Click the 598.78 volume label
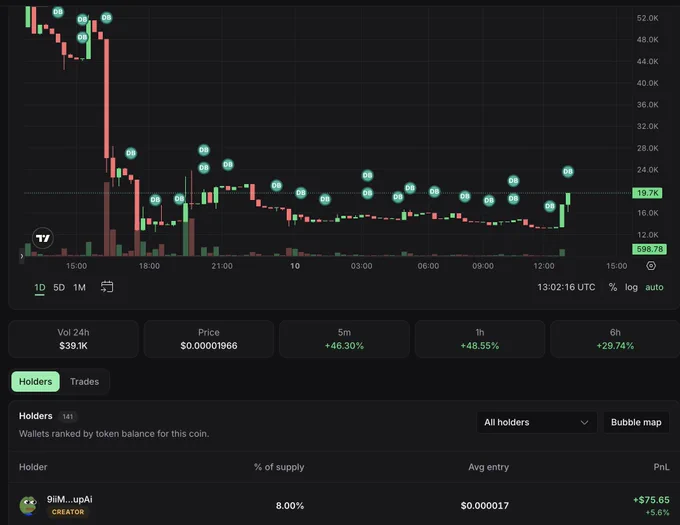Screen dimensions: 680x525 (x=649, y=249)
